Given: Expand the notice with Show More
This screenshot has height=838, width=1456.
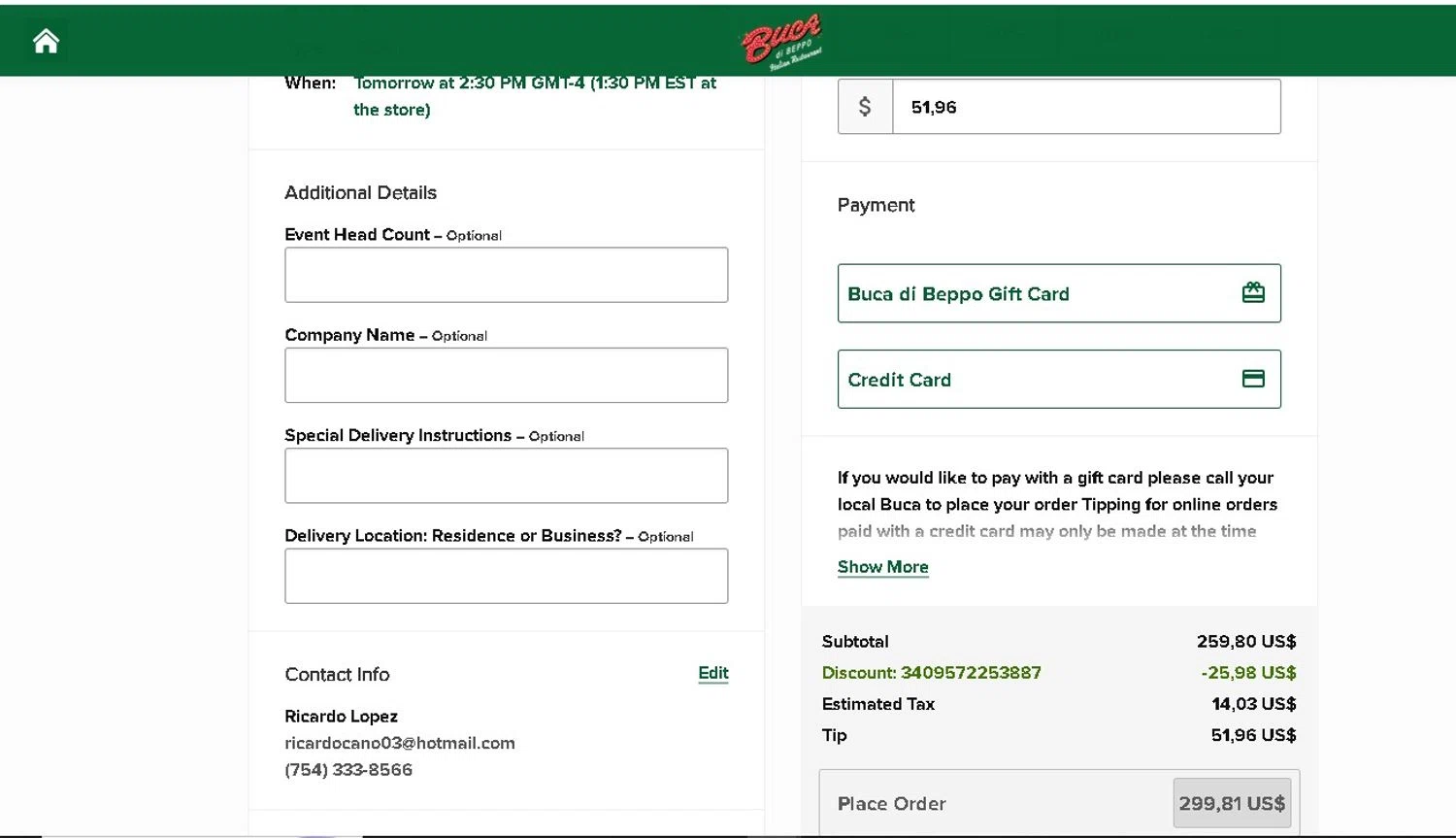Looking at the screenshot, I should (x=883, y=567).
